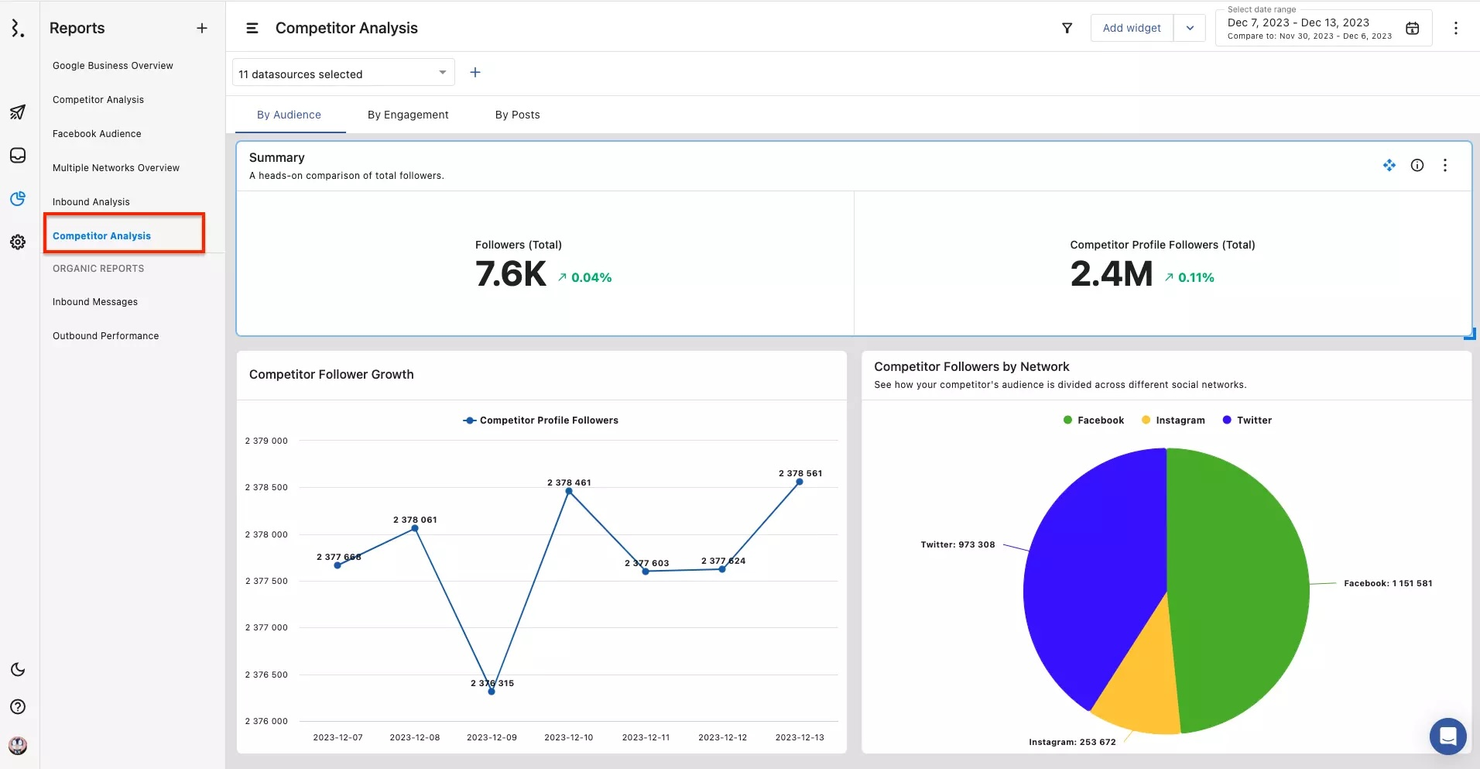Viewport: 1480px width, 769px height.
Task: Open the three-dot menu on the Summary widget
Action: click(x=1445, y=165)
